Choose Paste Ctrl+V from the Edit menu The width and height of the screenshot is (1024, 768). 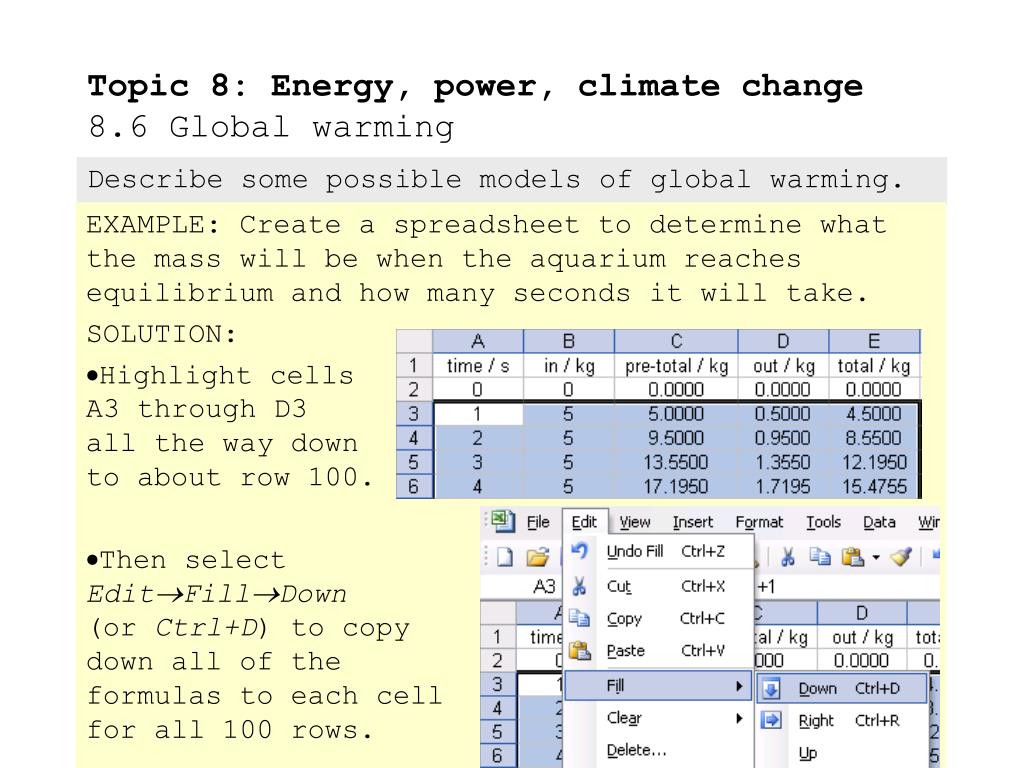[x=660, y=650]
